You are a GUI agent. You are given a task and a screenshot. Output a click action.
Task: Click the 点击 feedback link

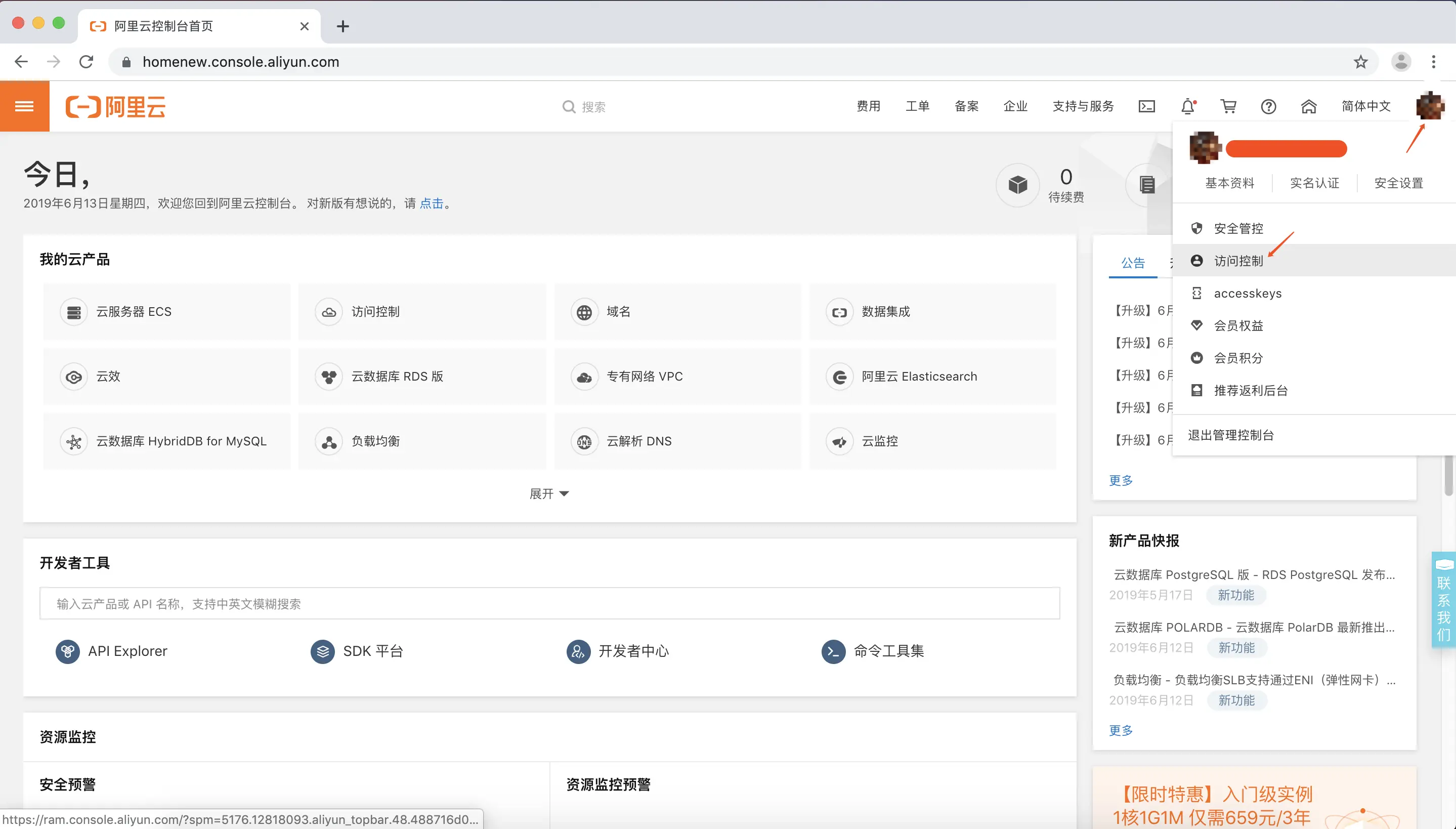(x=431, y=203)
